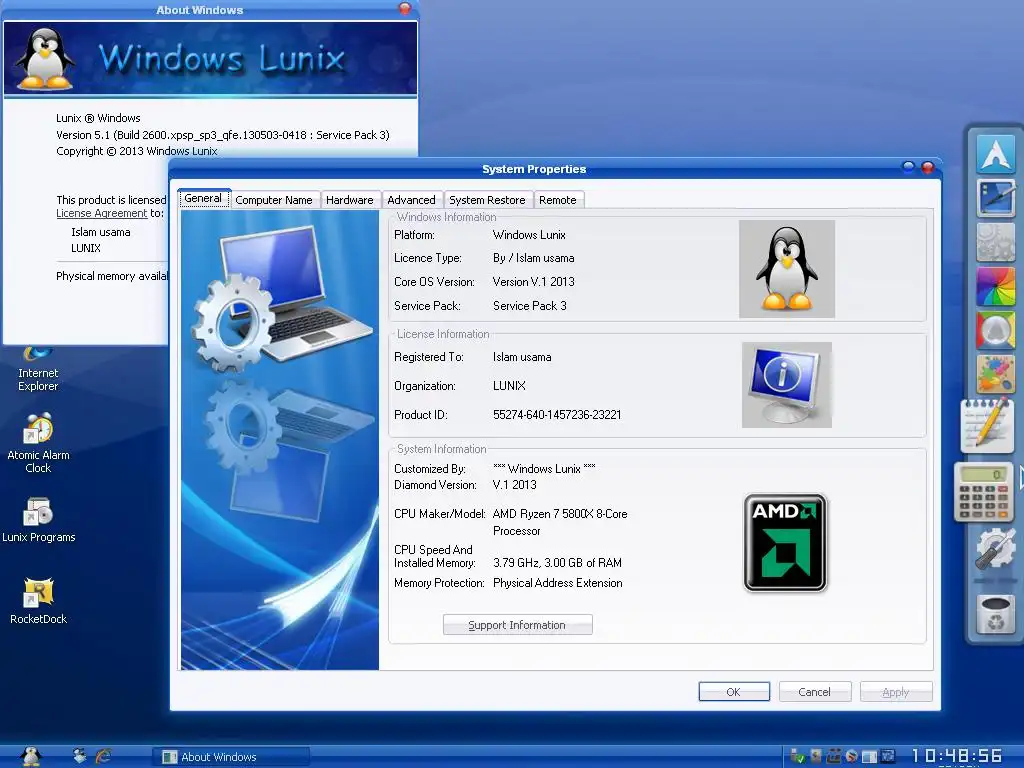Viewport: 1024px width, 768px height.
Task: Select the General tab
Action: click(203, 199)
